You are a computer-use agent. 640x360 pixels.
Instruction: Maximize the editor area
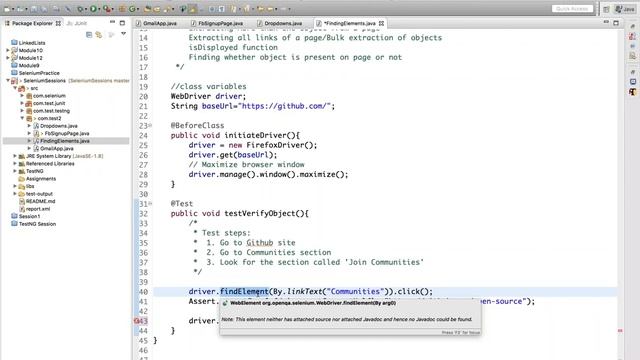tap(616, 23)
